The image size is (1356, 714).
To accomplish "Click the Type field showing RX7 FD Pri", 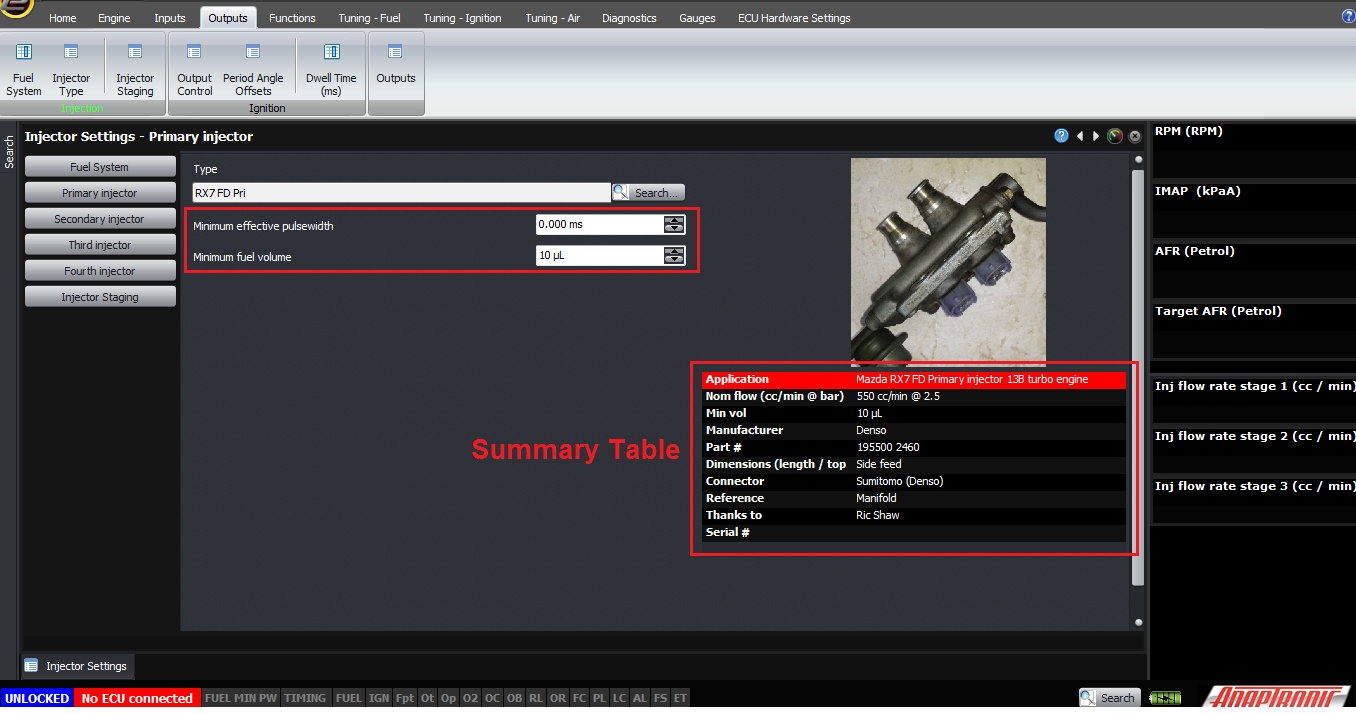I will pyautogui.click(x=401, y=193).
